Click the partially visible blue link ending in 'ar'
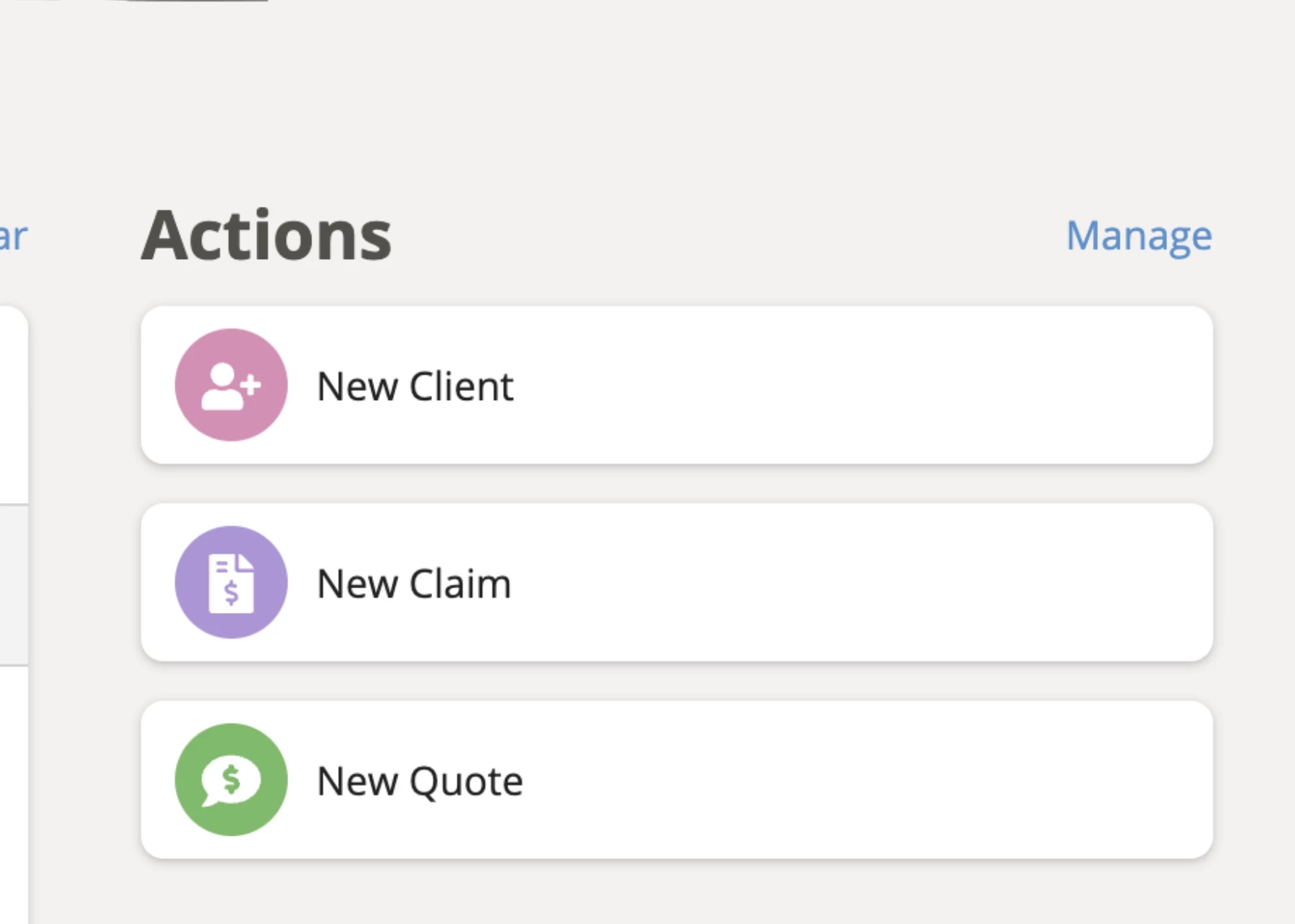This screenshot has height=924, width=1295. (13, 236)
